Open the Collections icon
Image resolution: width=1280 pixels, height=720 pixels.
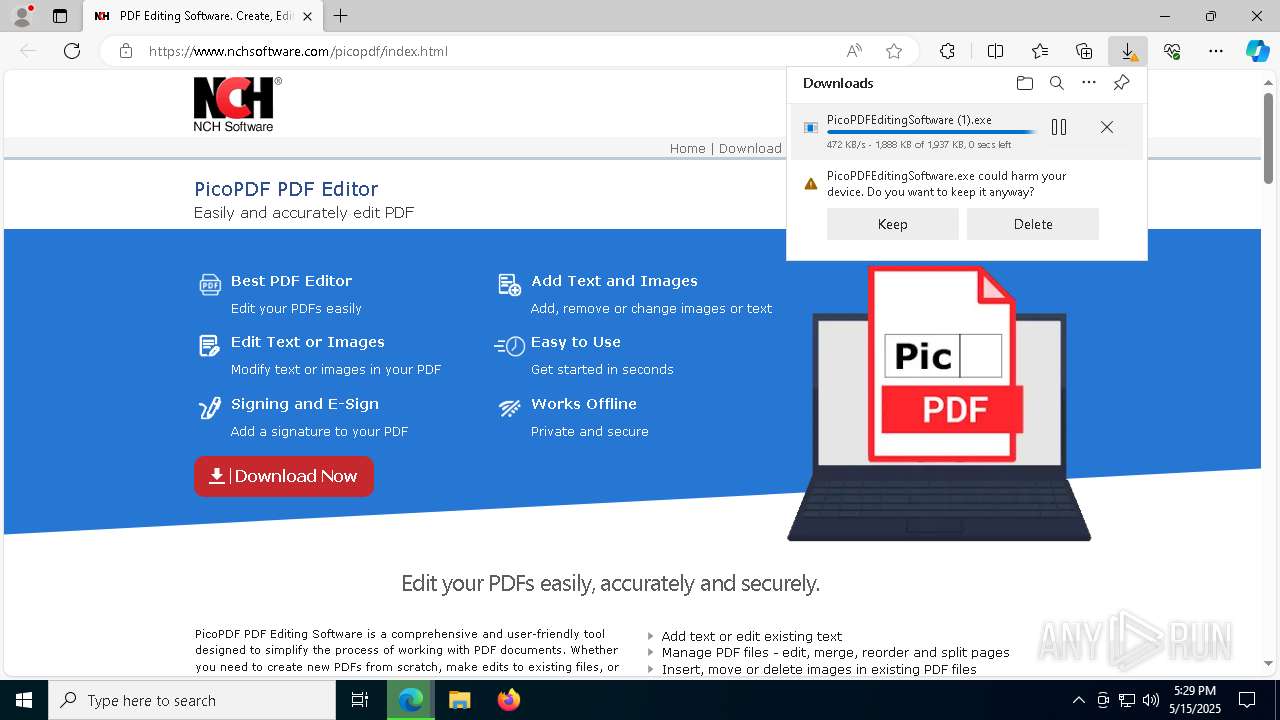click(x=1084, y=51)
